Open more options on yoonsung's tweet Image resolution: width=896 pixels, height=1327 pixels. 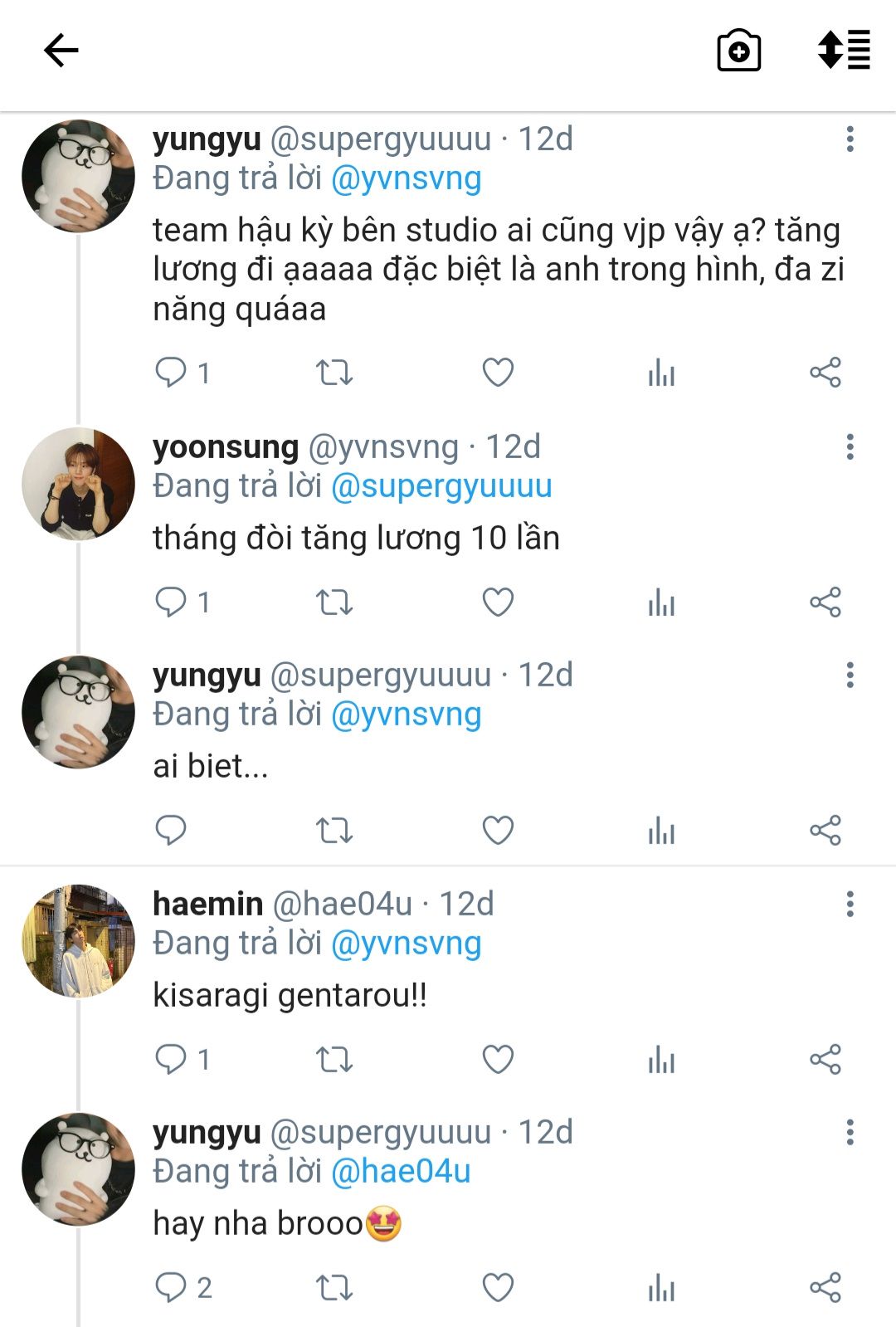point(850,447)
